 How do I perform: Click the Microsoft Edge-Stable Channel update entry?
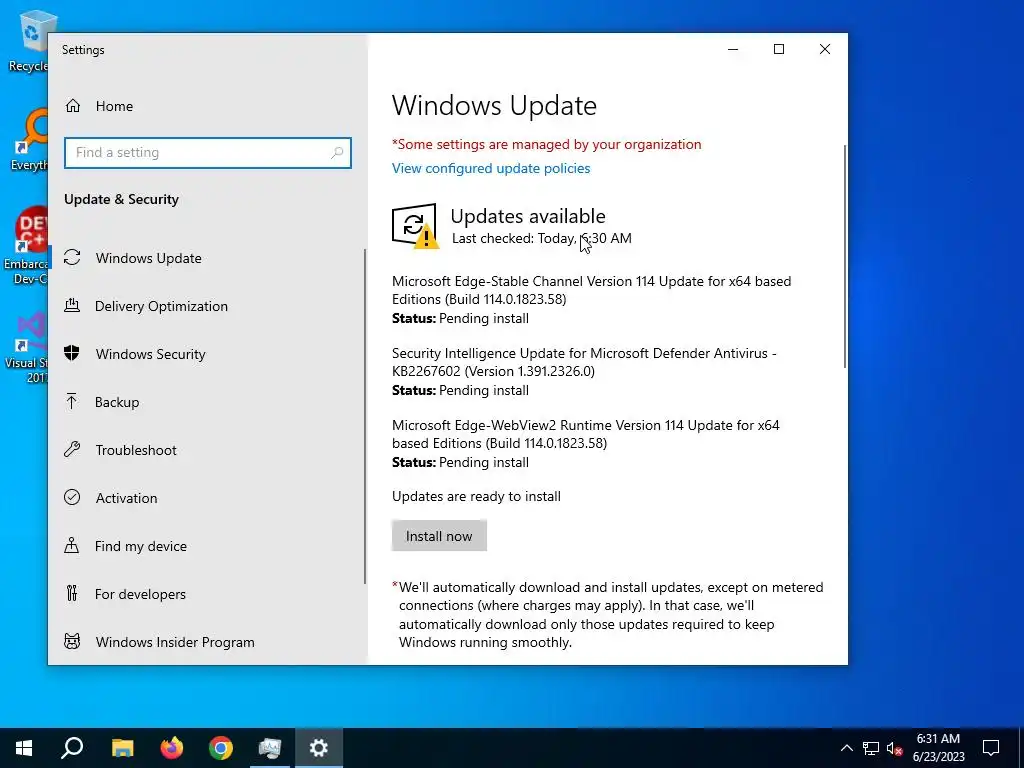pyautogui.click(x=591, y=300)
